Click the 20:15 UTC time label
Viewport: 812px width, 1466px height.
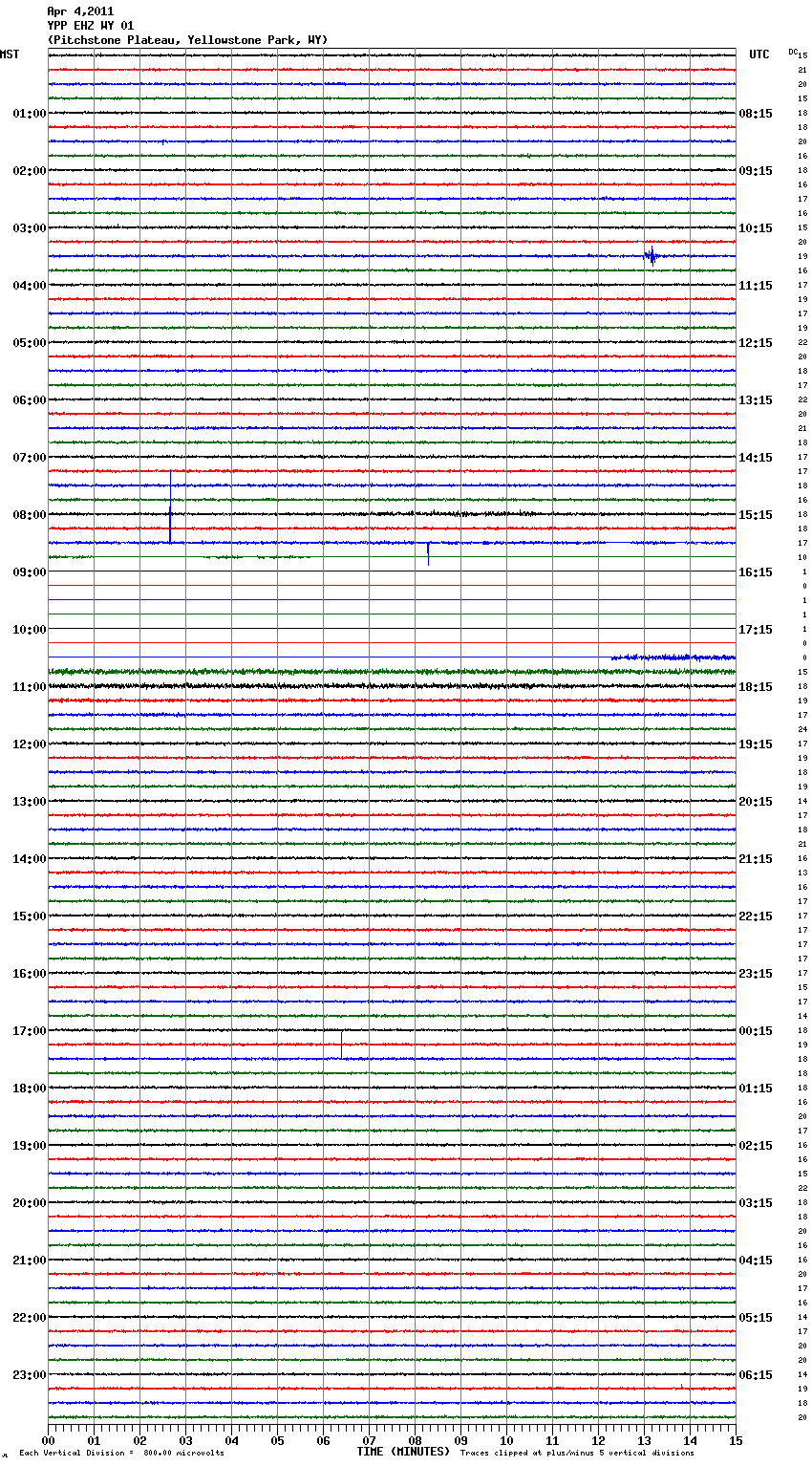pos(756,802)
